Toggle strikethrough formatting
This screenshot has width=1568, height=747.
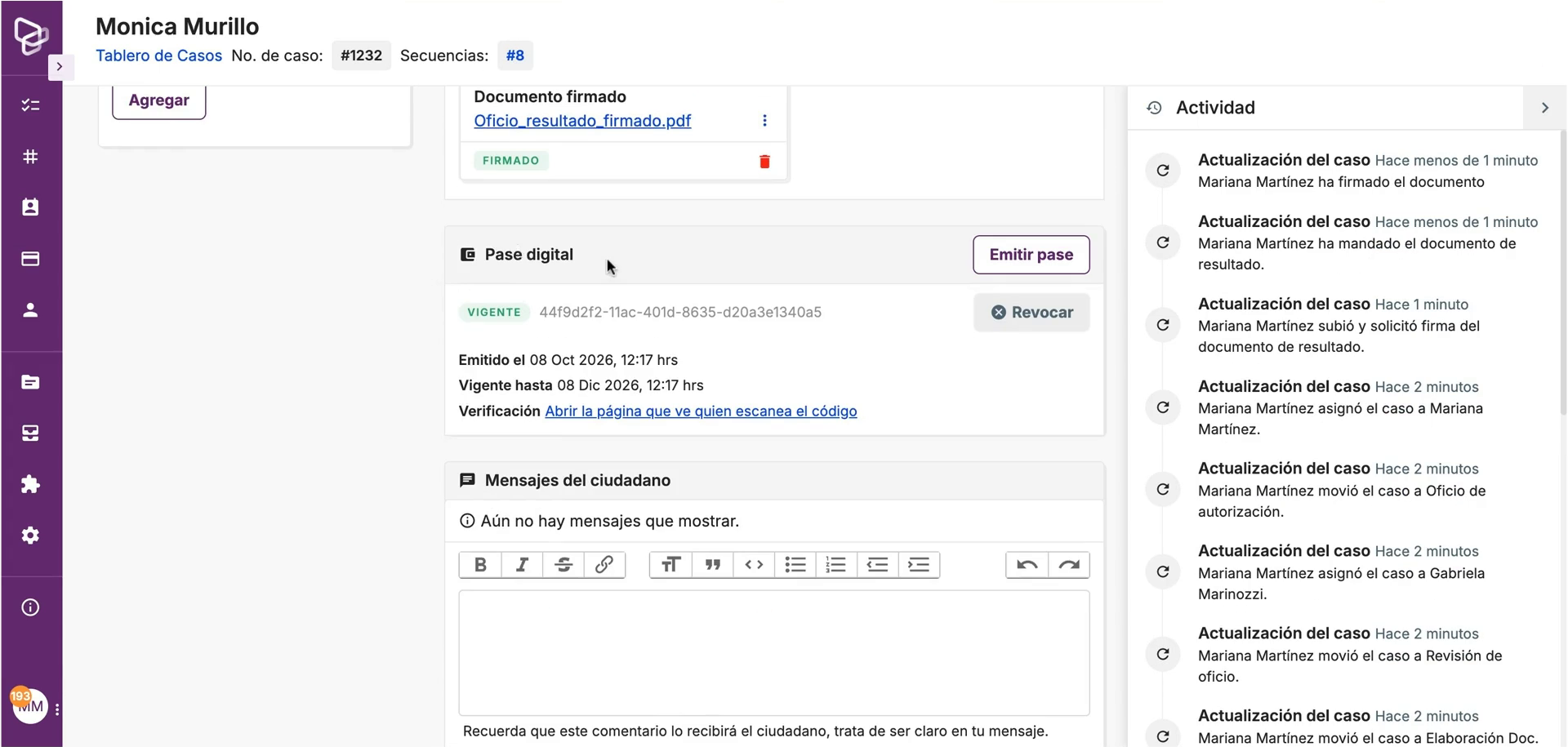pos(563,565)
